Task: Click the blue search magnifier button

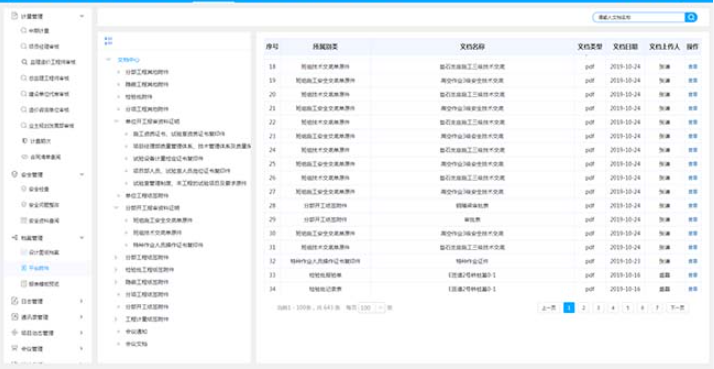Action: (x=691, y=17)
